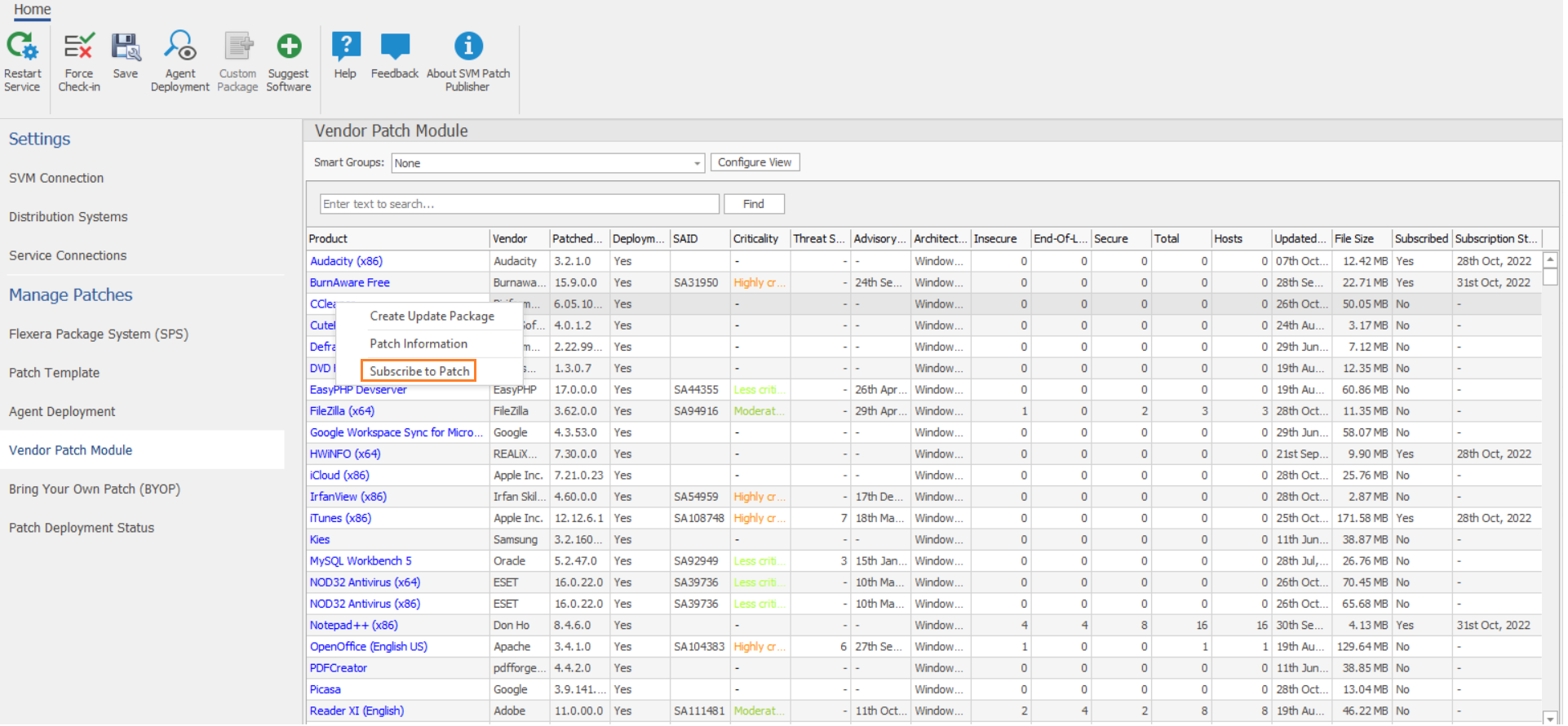Click the HWiNFO (x64) product link
The width and height of the screenshot is (1568, 726).
(345, 454)
